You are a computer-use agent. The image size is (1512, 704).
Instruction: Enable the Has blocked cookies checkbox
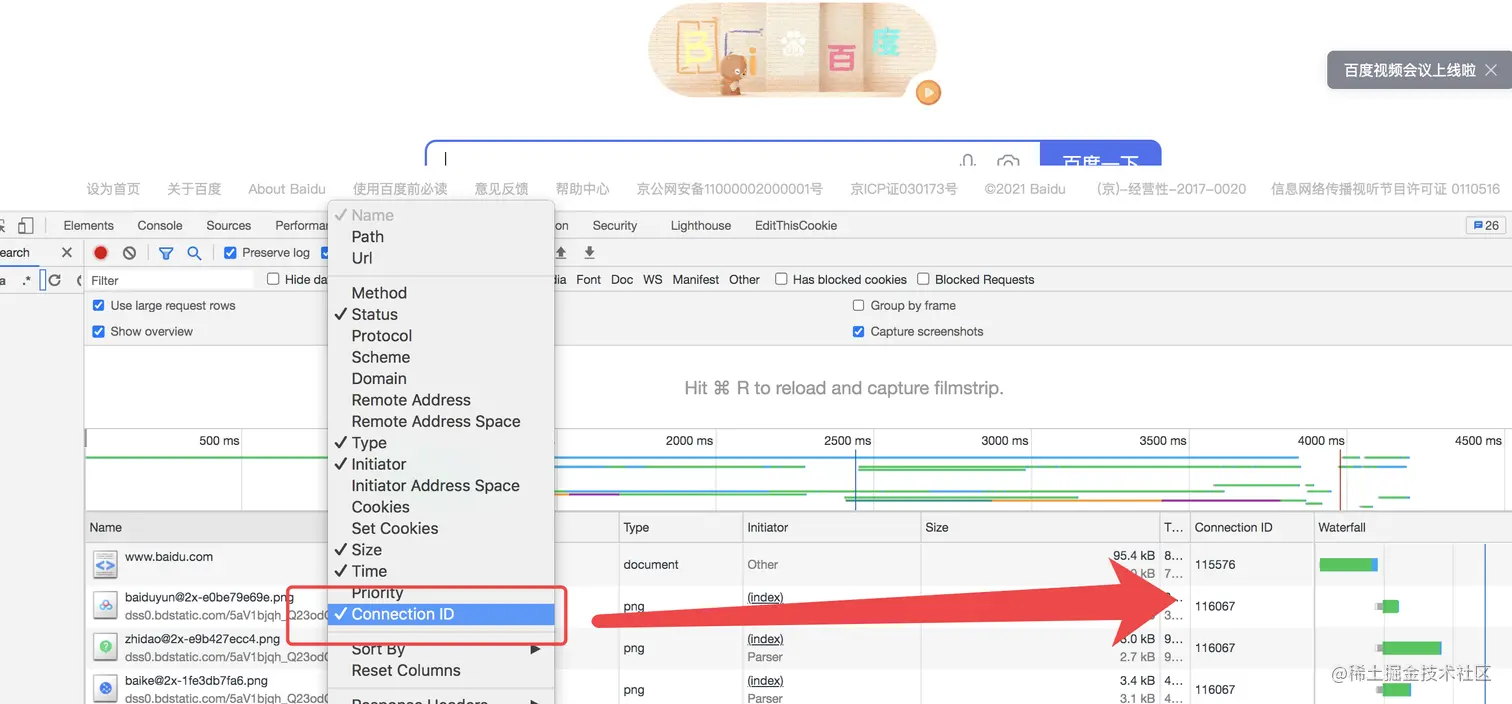782,279
